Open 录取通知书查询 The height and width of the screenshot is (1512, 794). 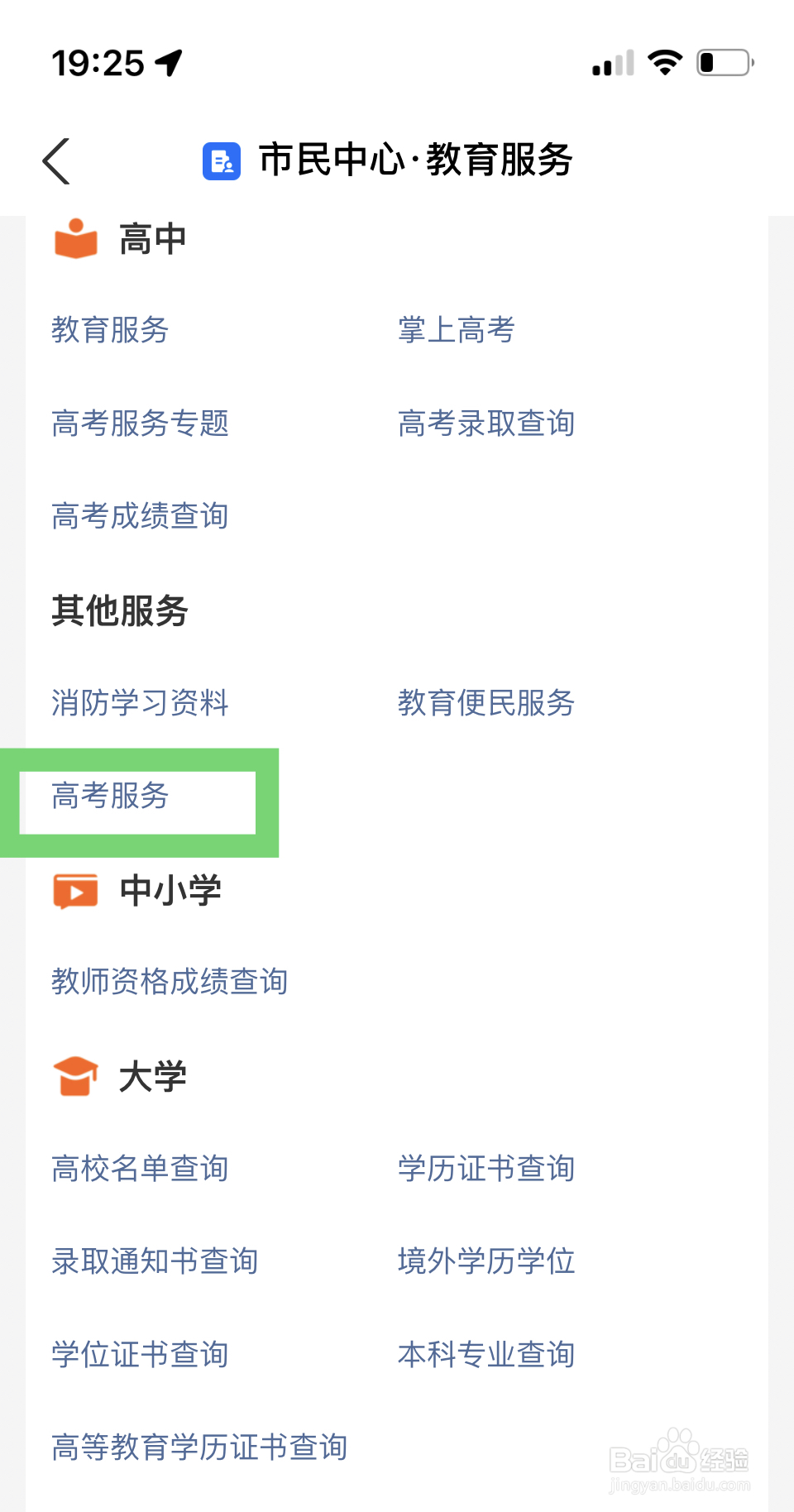pyautogui.click(x=155, y=1261)
